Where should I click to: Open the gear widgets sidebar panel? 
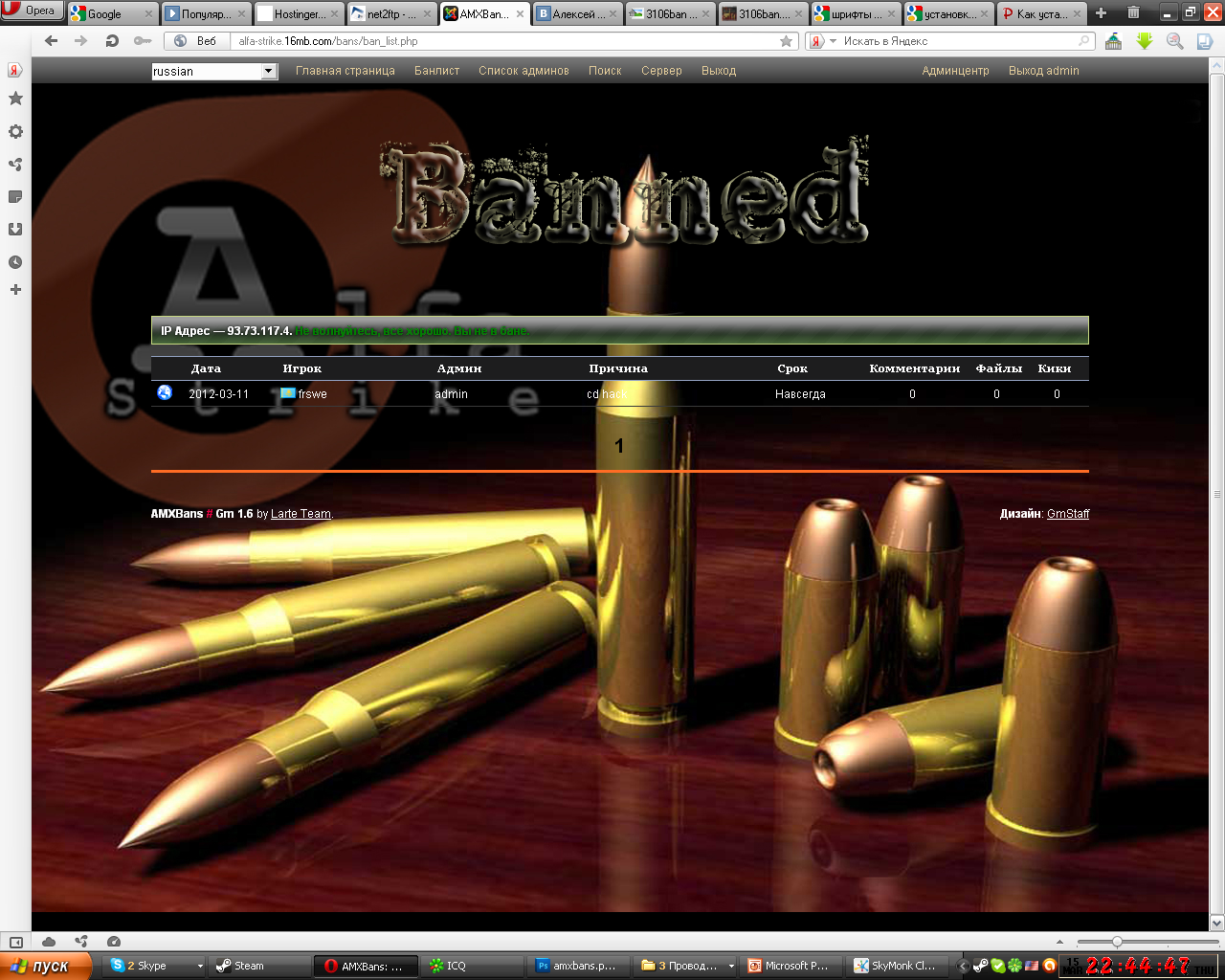point(15,131)
